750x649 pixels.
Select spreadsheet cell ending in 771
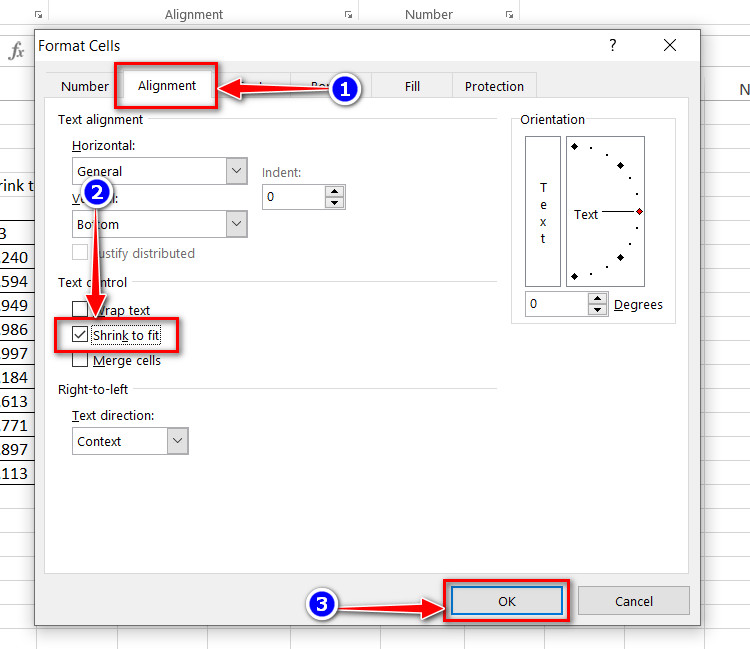click(x=17, y=425)
